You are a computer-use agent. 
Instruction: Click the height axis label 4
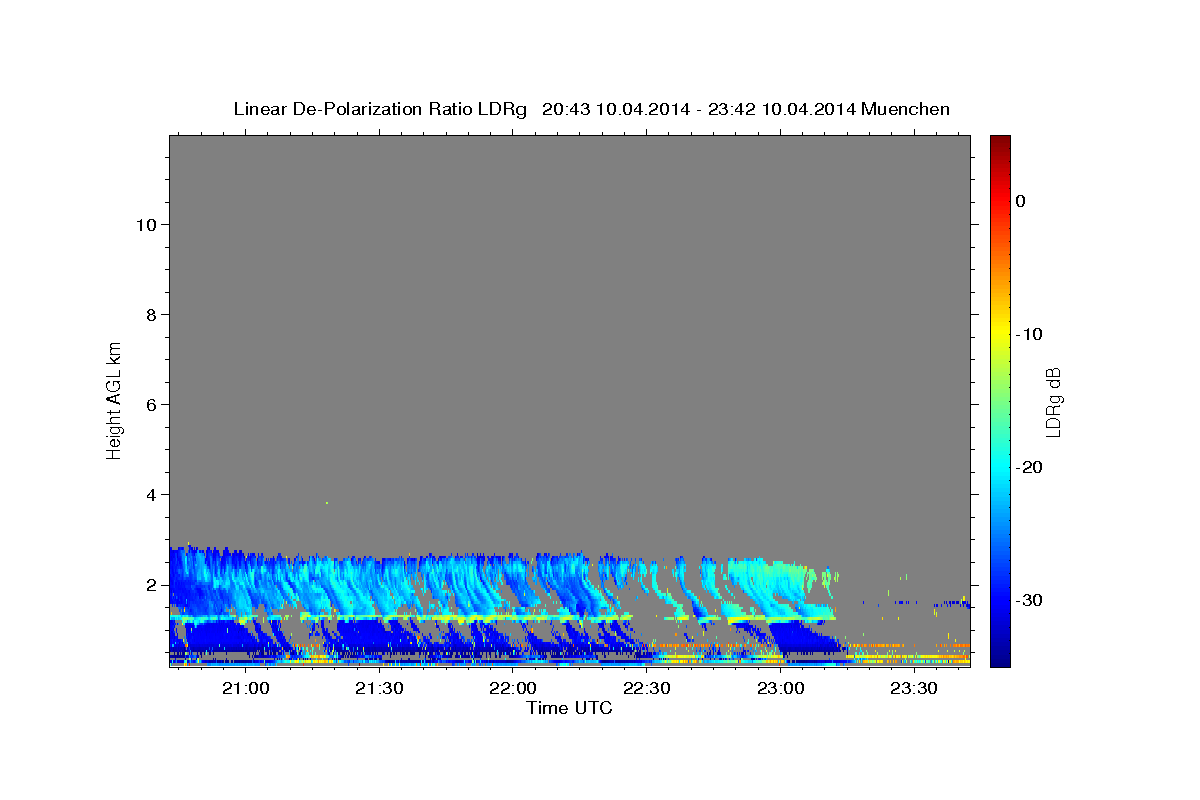click(151, 495)
